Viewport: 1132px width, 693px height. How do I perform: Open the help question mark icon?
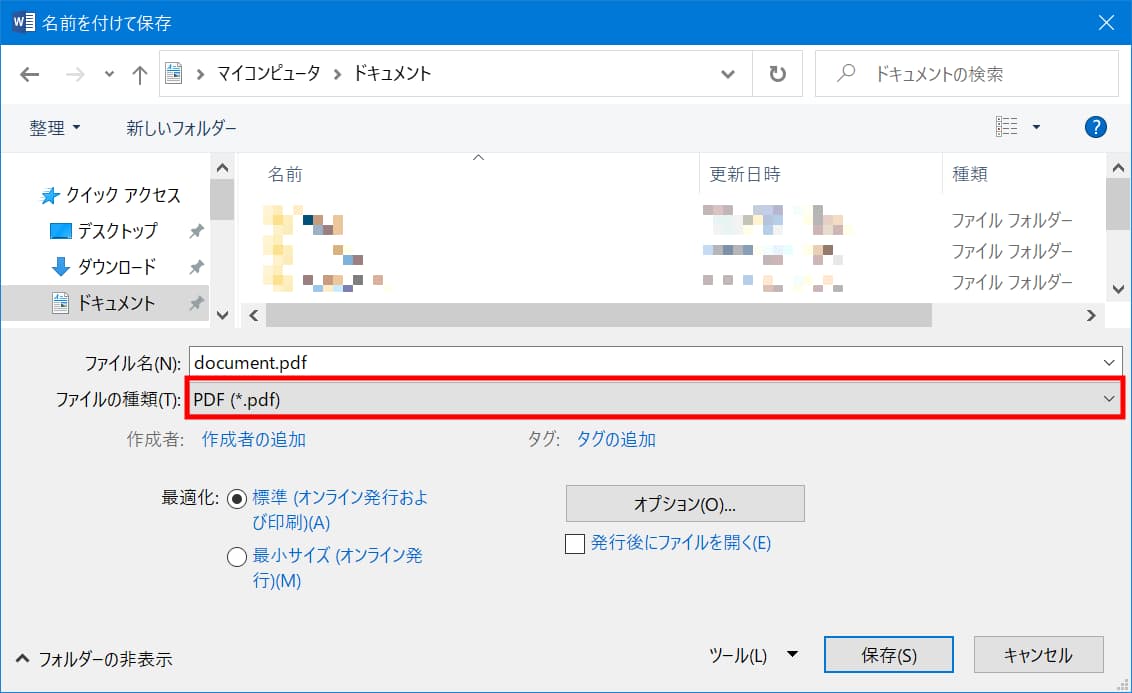click(x=1095, y=127)
